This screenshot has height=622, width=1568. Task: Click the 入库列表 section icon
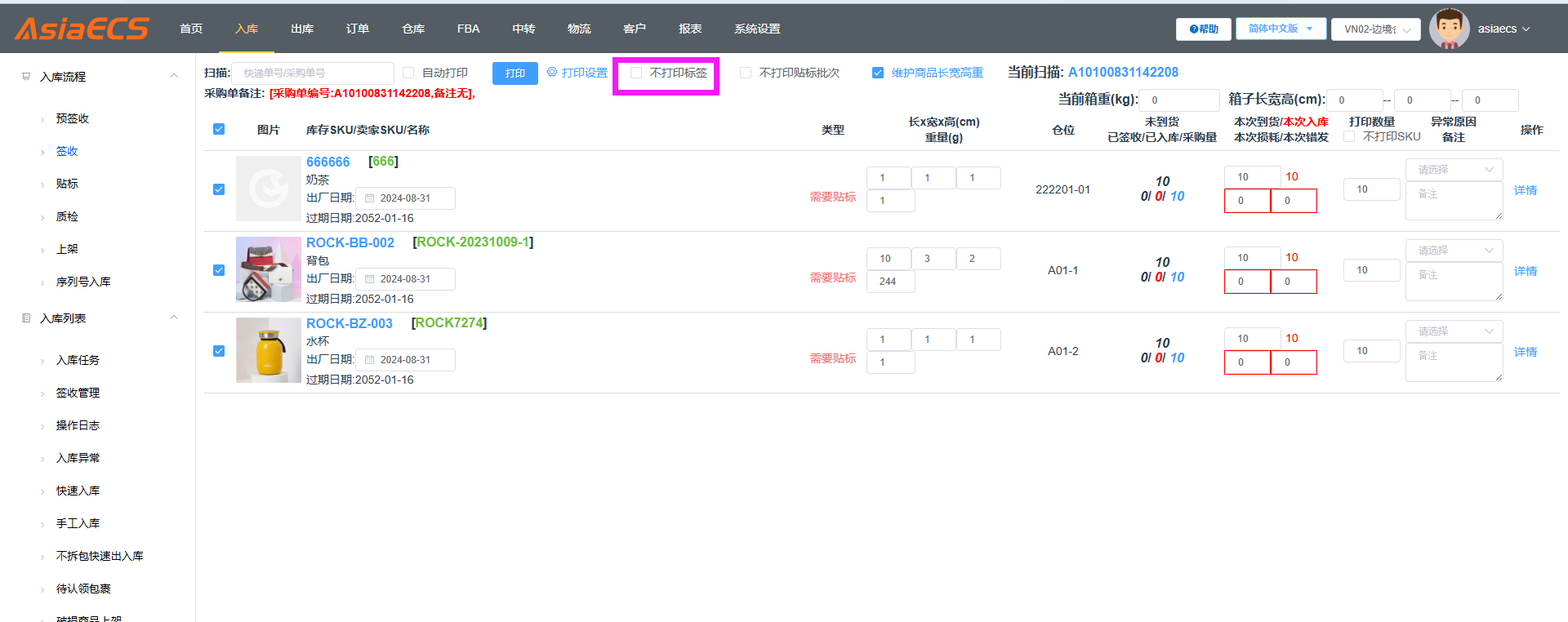click(x=26, y=318)
